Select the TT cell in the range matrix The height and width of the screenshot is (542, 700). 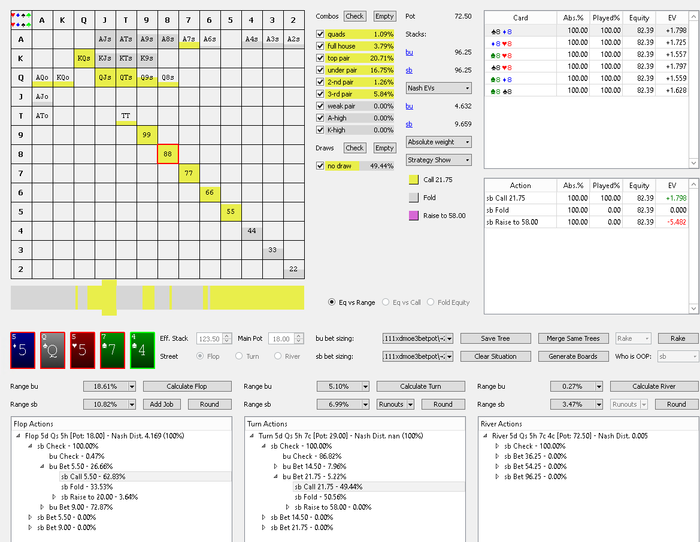point(126,116)
